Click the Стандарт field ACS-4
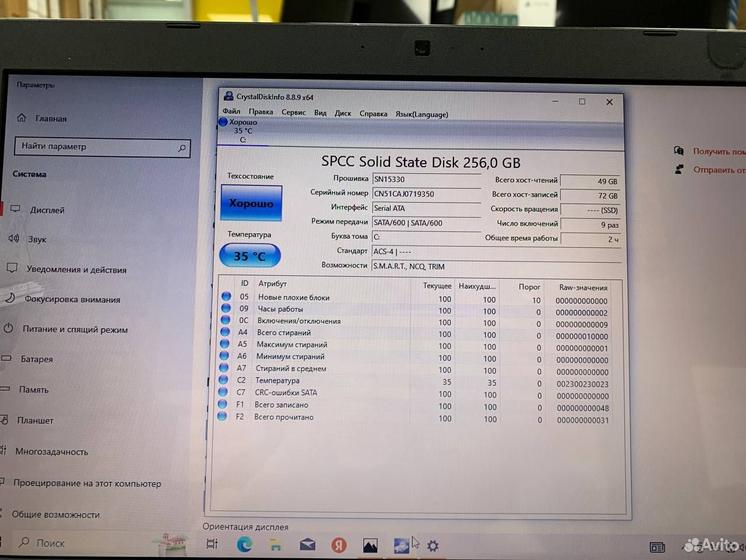Image resolution: width=746 pixels, height=560 pixels. tap(496, 251)
